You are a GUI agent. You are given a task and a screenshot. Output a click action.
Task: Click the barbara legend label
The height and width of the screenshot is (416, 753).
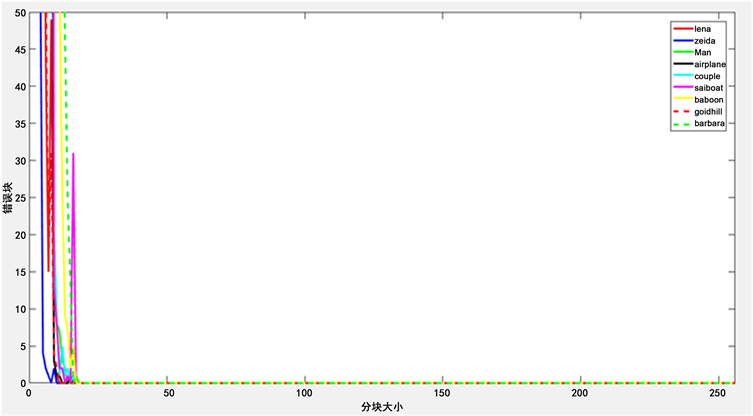pos(708,123)
